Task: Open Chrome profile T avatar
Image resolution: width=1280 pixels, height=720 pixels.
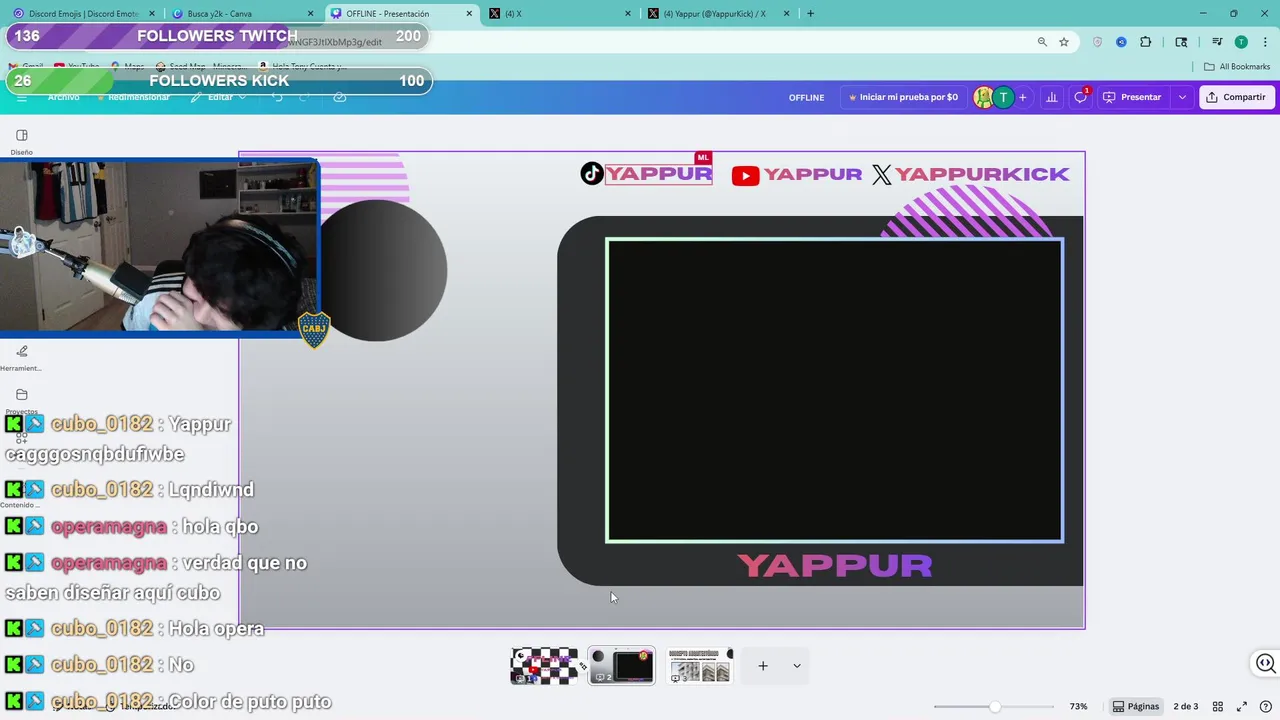Action: [x=1241, y=42]
